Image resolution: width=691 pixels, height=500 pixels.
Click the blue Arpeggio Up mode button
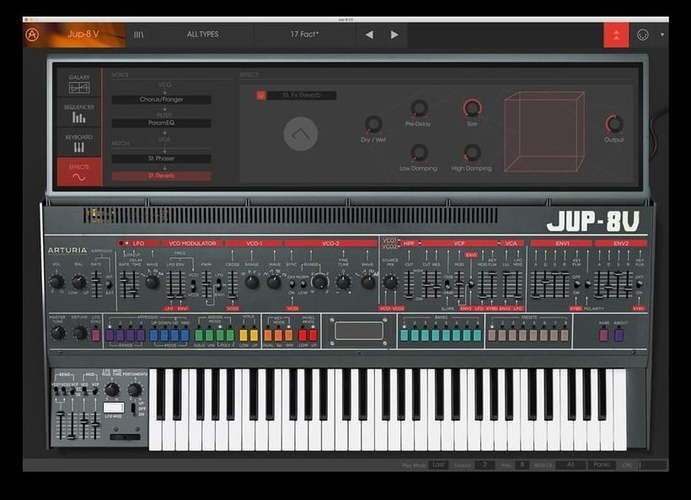[x=154, y=335]
